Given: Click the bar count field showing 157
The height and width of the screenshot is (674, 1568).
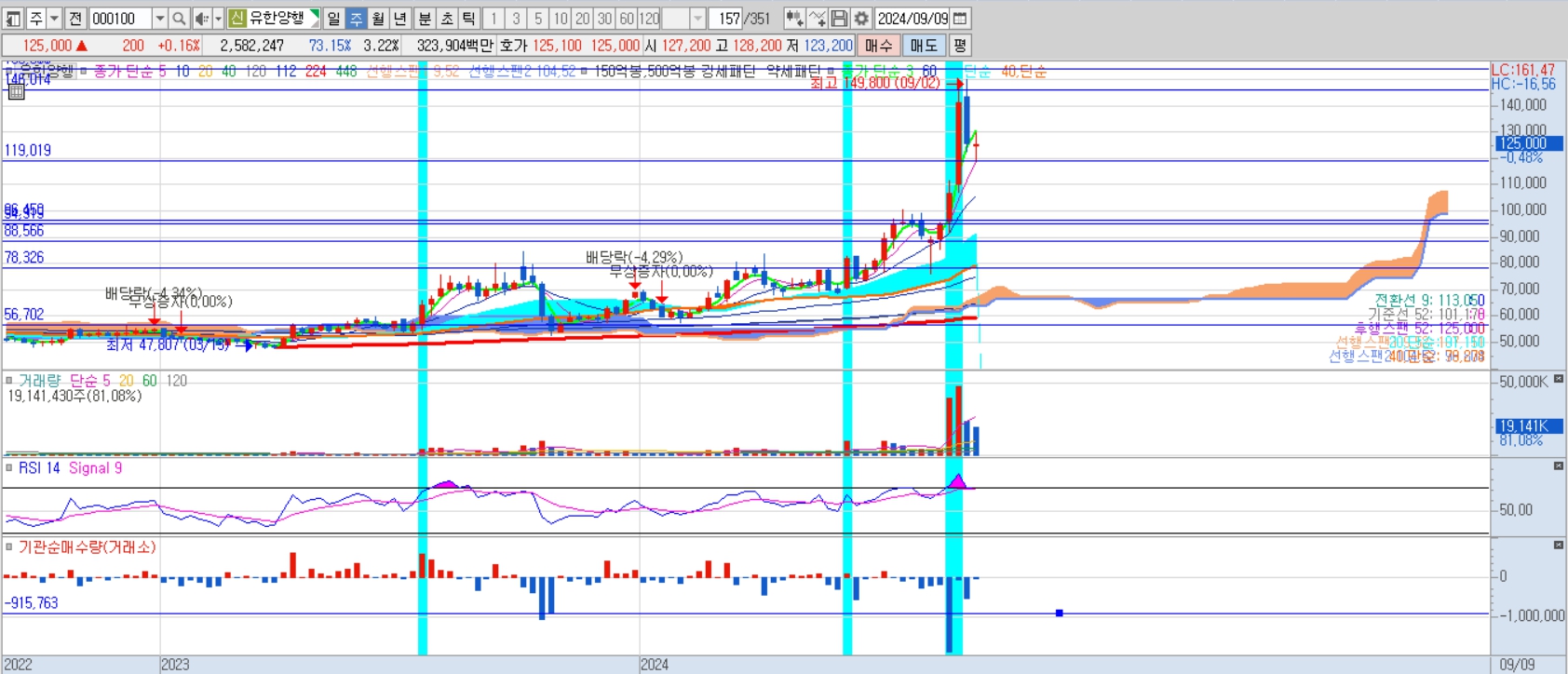Looking at the screenshot, I should pyautogui.click(x=726, y=18).
